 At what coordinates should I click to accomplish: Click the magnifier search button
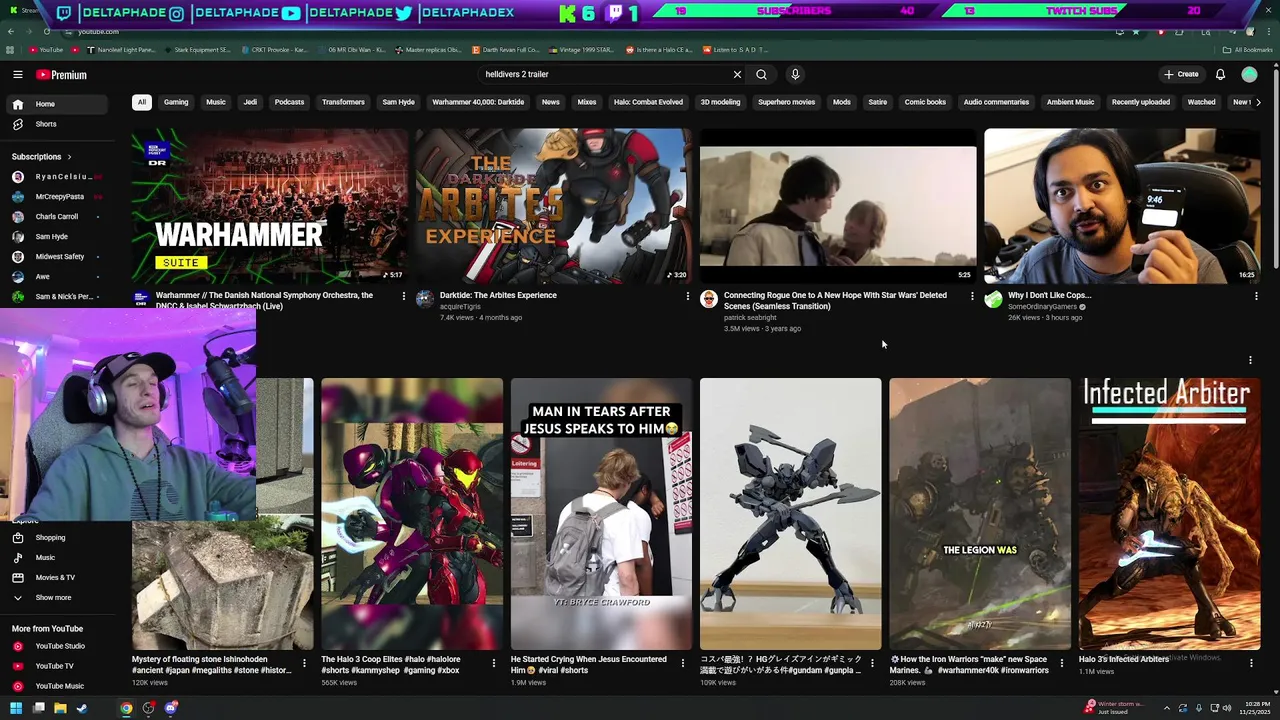[x=762, y=75]
